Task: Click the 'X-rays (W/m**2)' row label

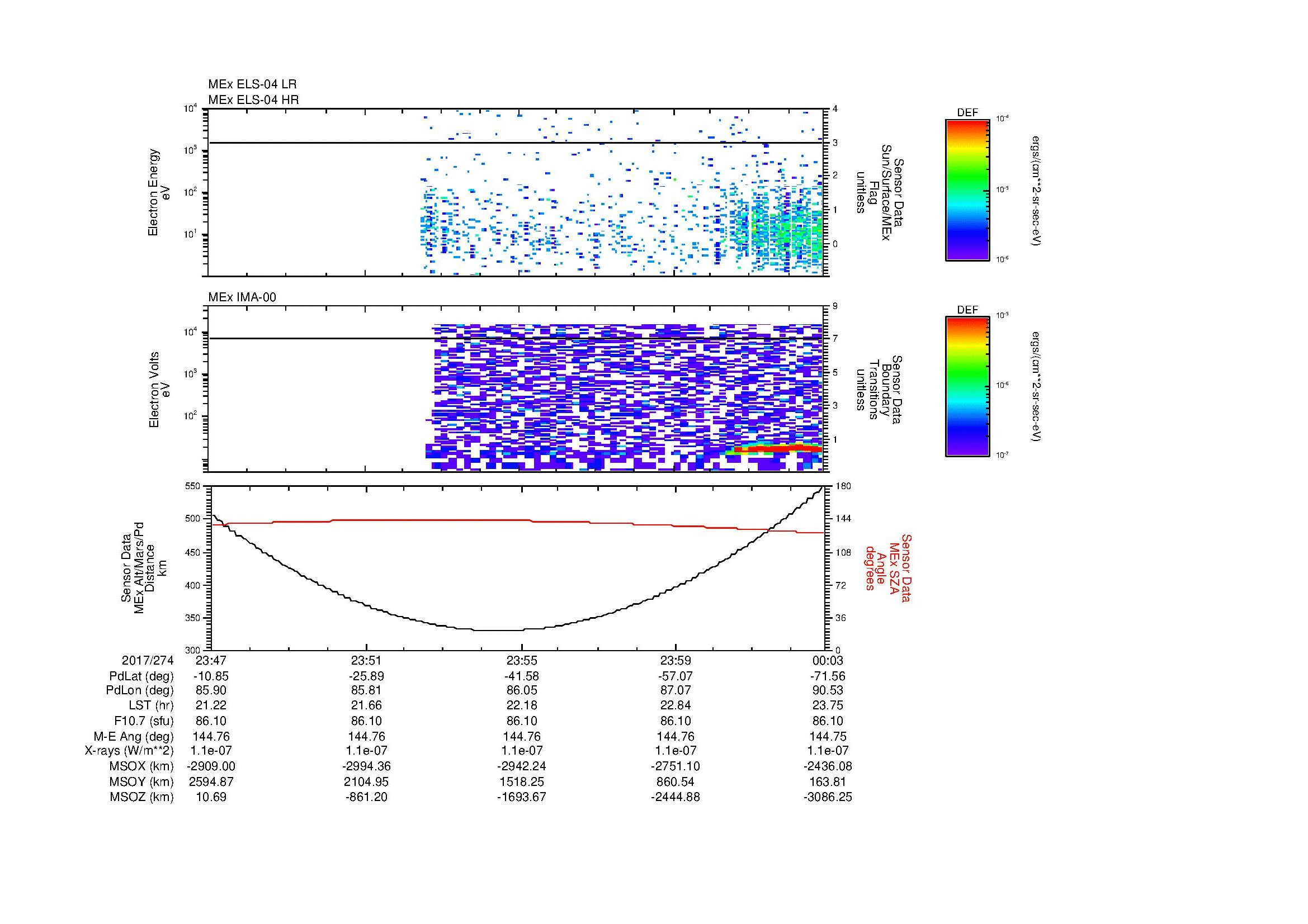Action: 129,751
